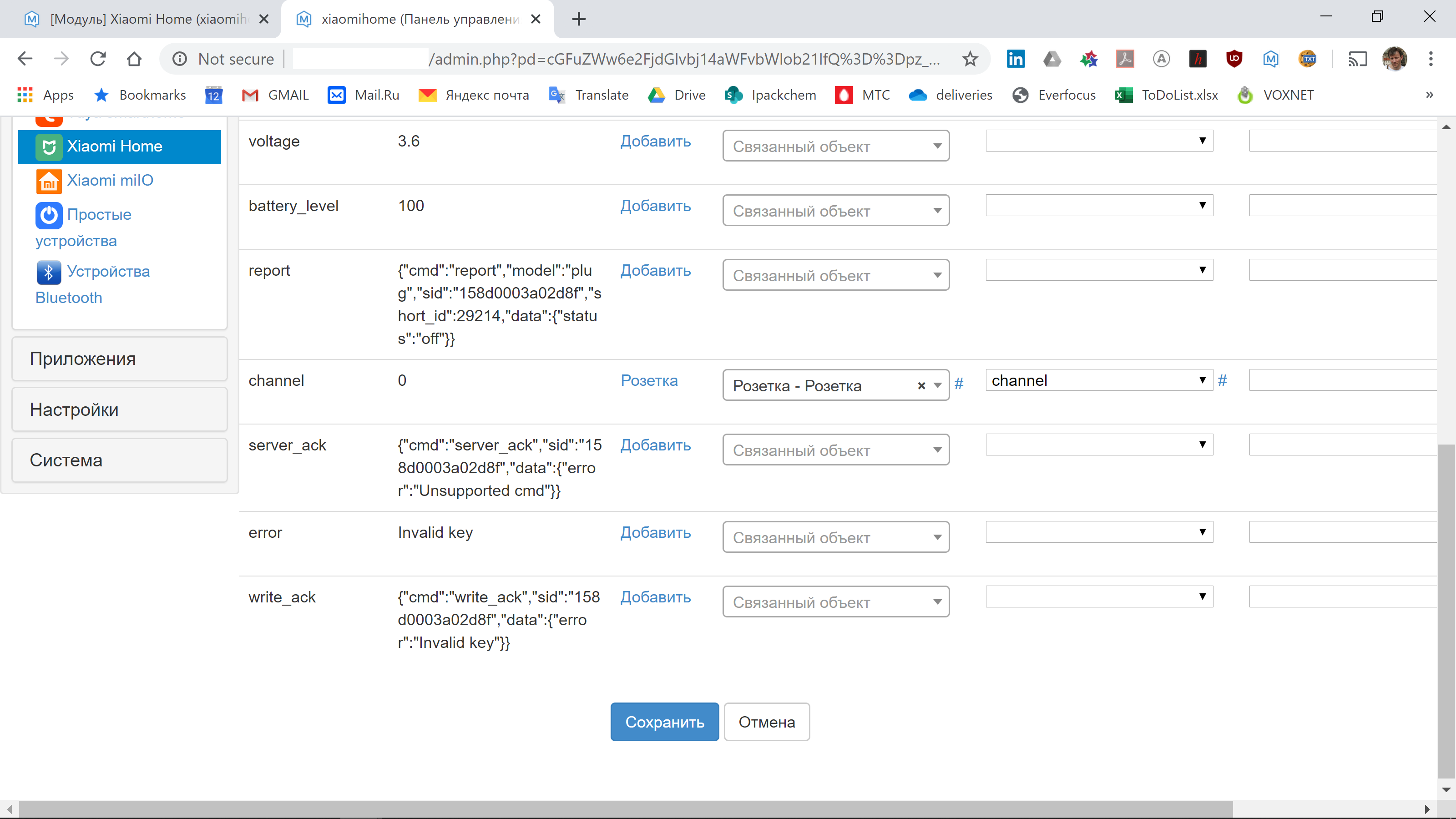Open the Яндекс почта bookmark
The width and height of the screenshot is (1456, 819).
pyautogui.click(x=473, y=95)
